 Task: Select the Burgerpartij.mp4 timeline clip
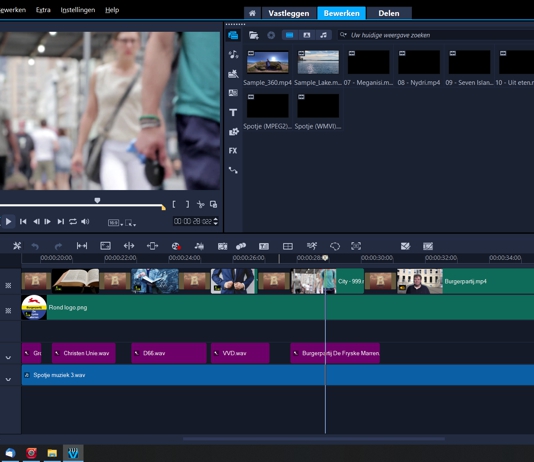tap(465, 281)
